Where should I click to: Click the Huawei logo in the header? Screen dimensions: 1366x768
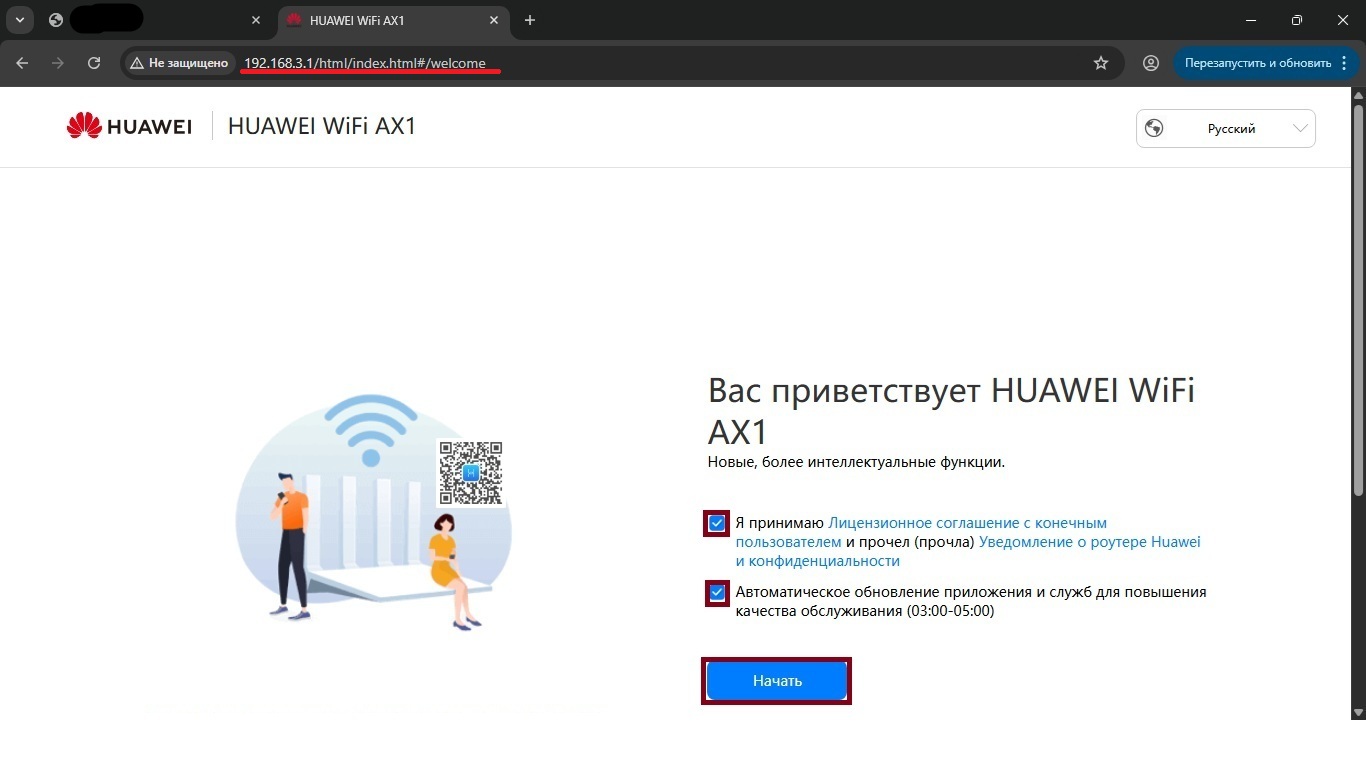click(129, 126)
